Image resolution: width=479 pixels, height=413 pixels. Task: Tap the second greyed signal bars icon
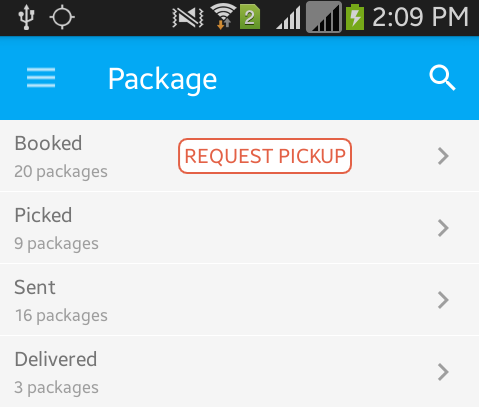[x=324, y=17]
